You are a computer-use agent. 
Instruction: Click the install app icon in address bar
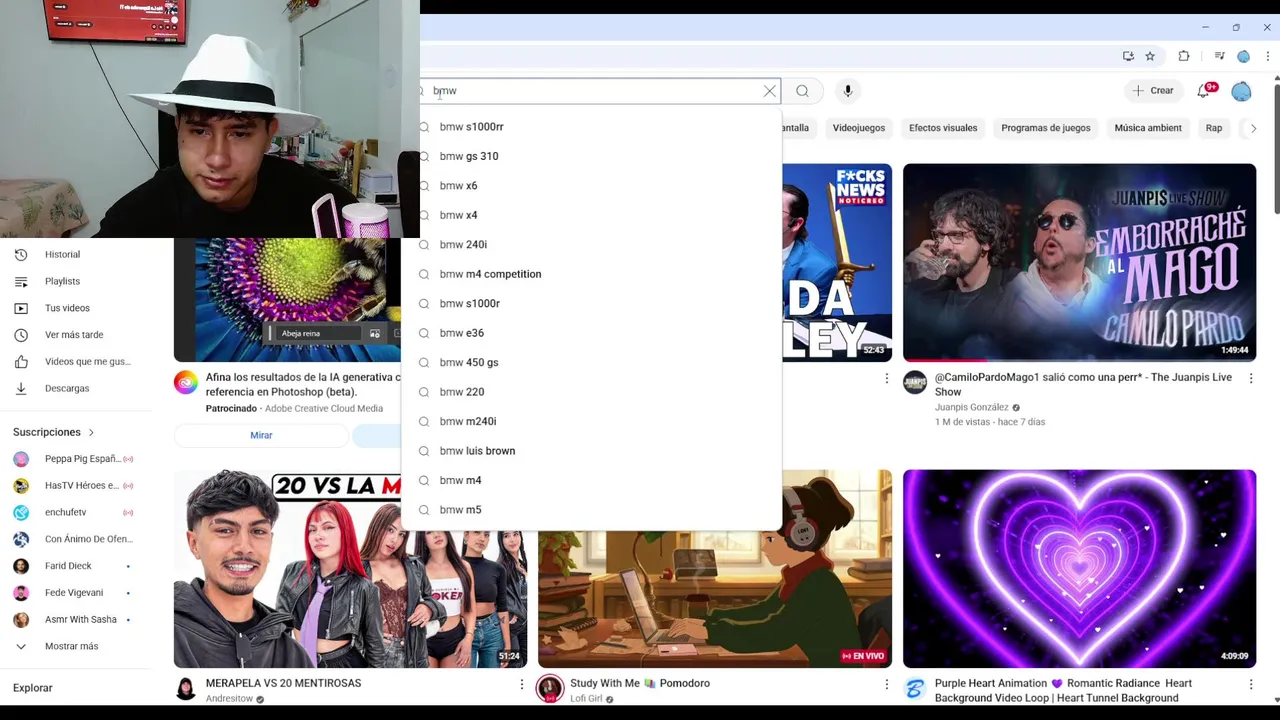tap(1128, 56)
